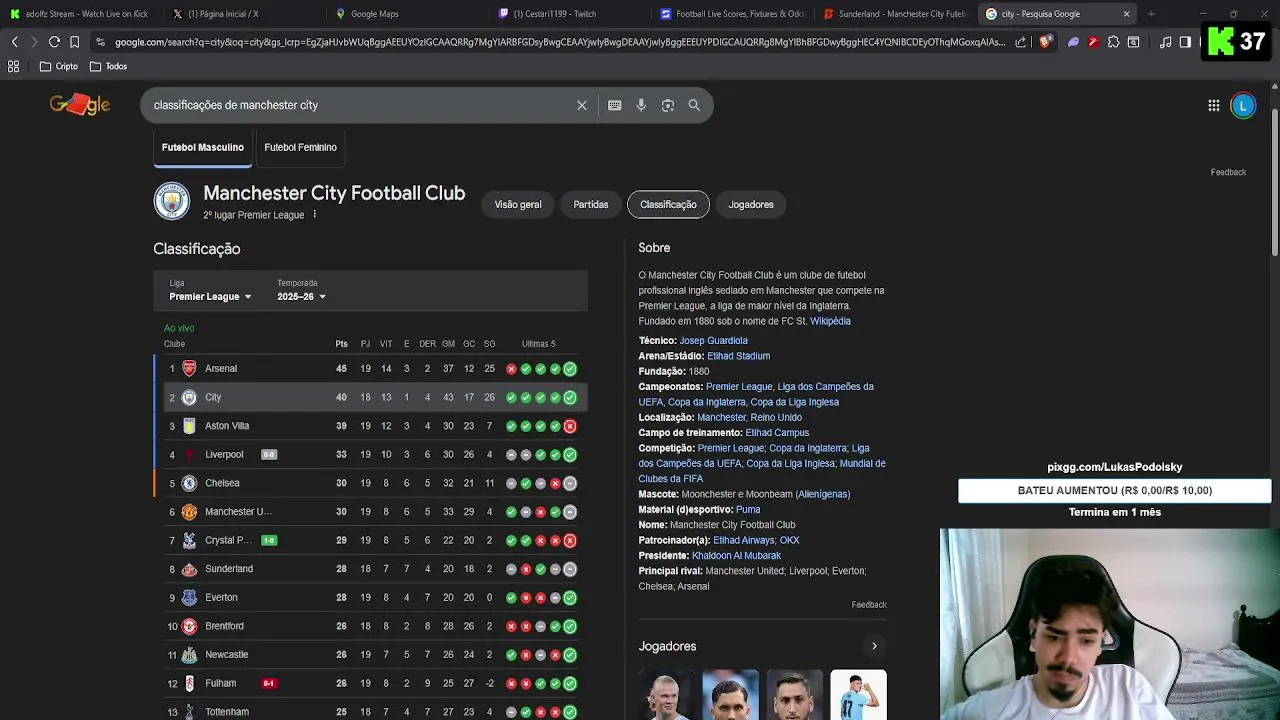Click the Arsenal crest in the table
This screenshot has width=1280, height=720.
coord(189,369)
